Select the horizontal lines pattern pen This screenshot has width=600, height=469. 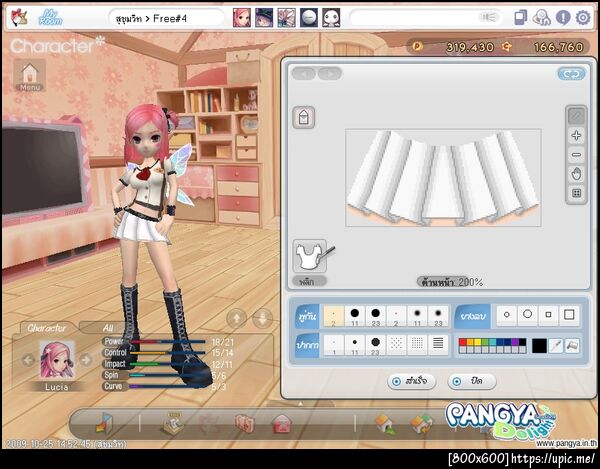(438, 345)
